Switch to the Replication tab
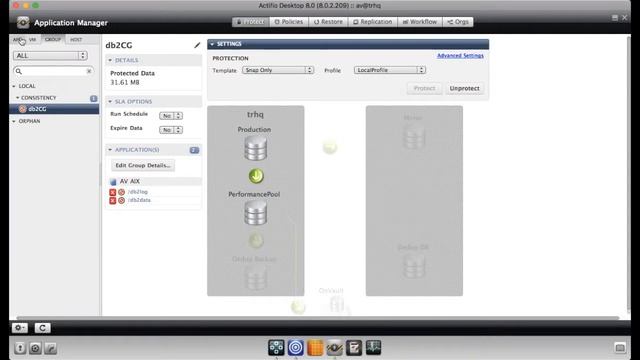The width and height of the screenshot is (640, 360). coord(373,22)
